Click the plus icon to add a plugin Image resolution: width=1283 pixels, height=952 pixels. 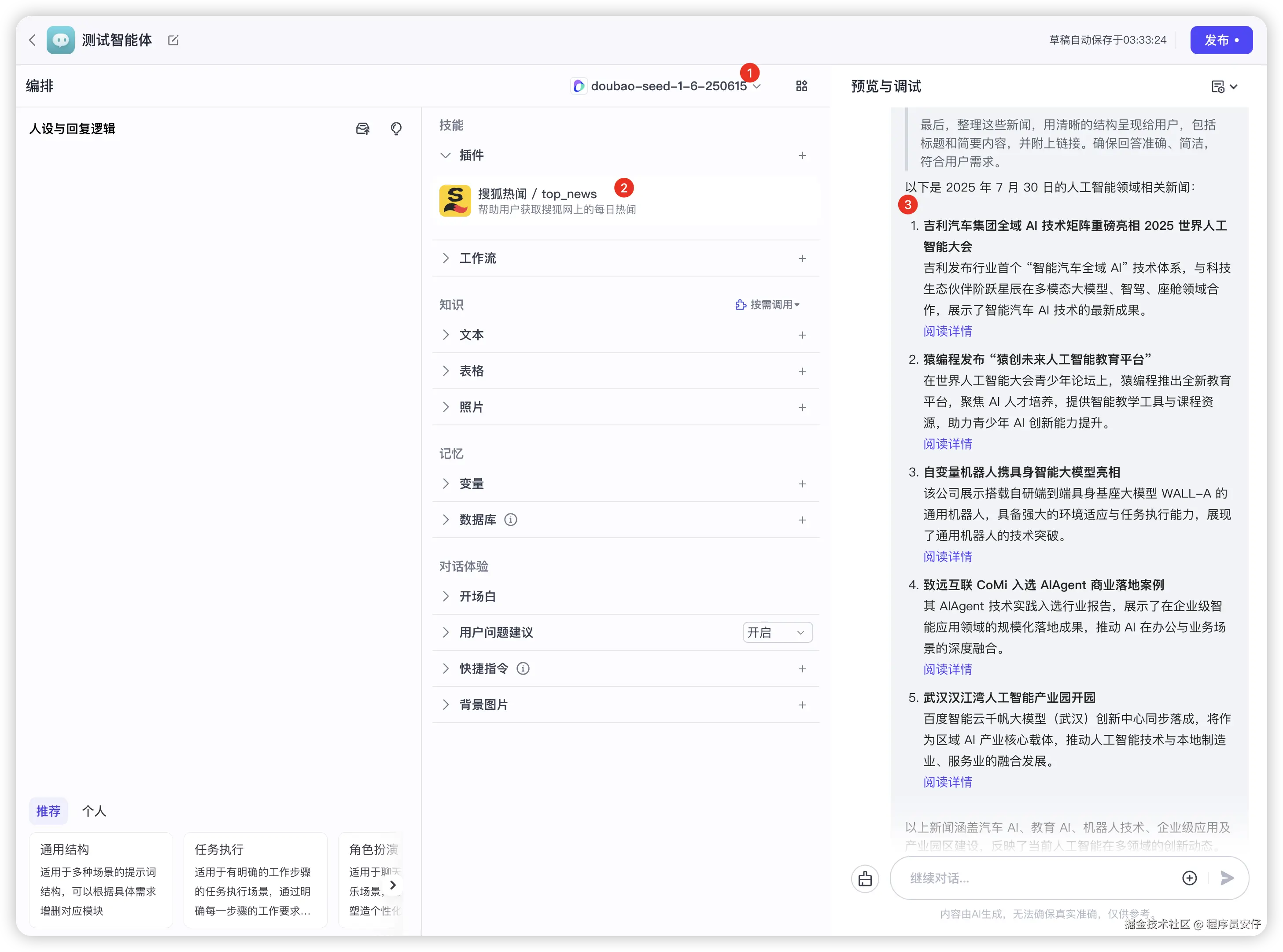pos(802,155)
